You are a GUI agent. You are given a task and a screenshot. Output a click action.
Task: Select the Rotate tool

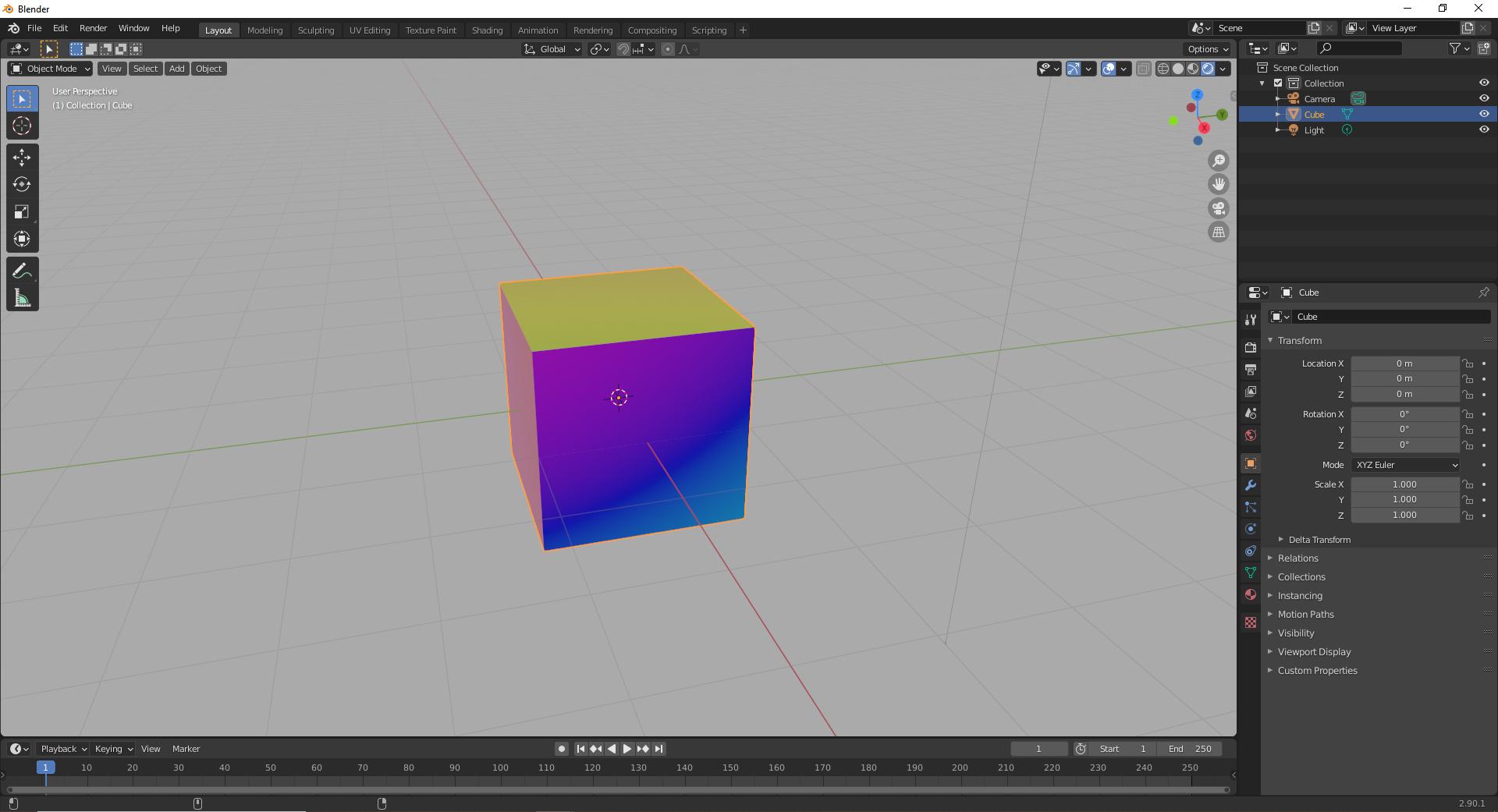coord(22,185)
